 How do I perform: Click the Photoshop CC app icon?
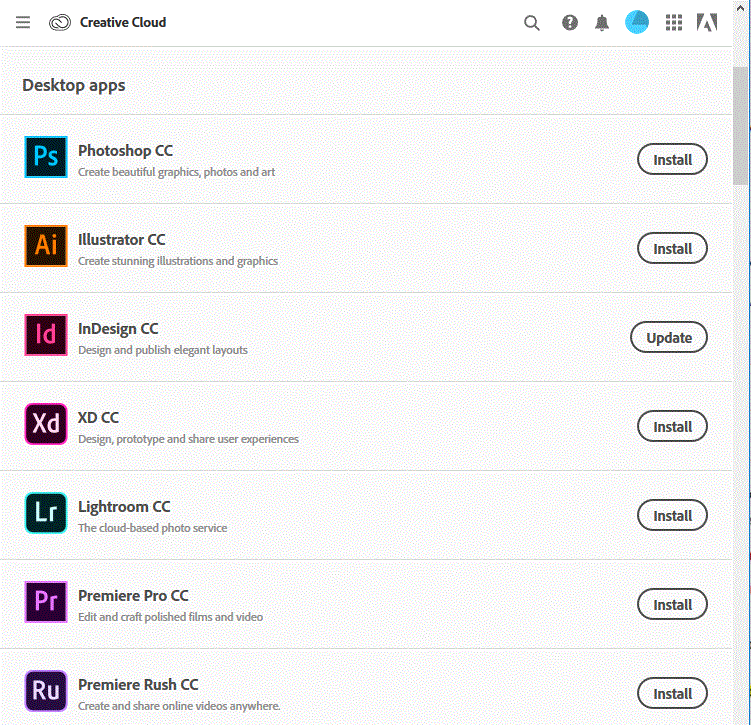[x=46, y=158]
